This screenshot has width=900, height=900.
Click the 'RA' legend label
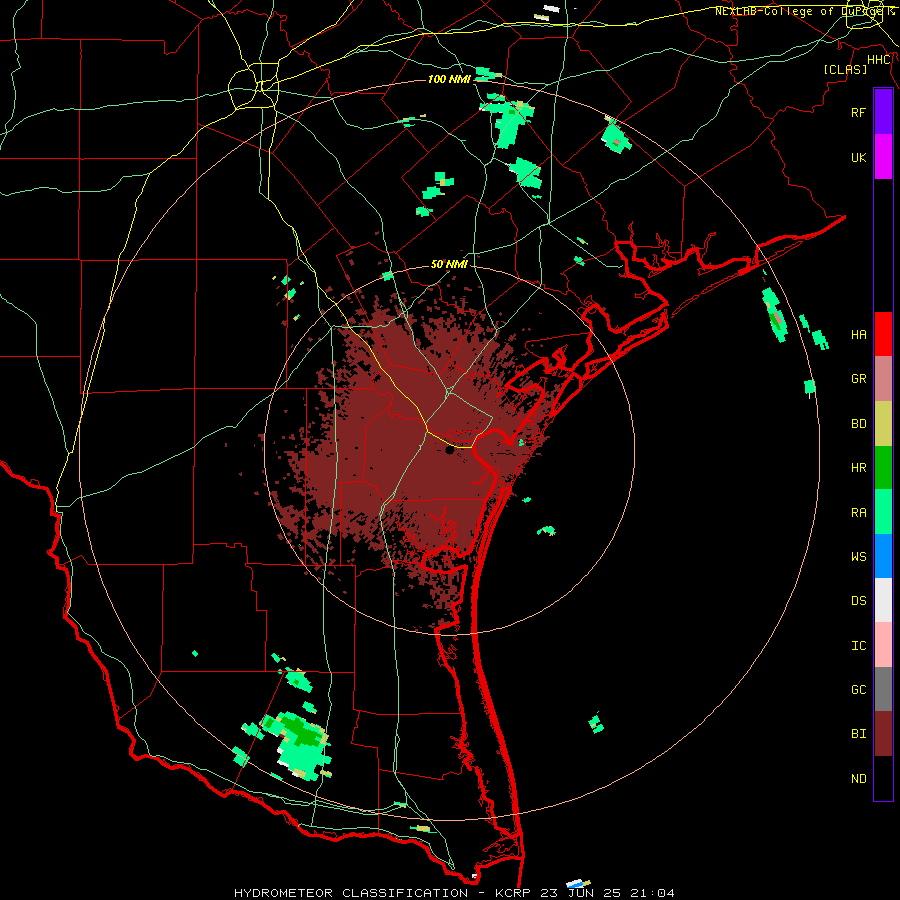click(859, 513)
